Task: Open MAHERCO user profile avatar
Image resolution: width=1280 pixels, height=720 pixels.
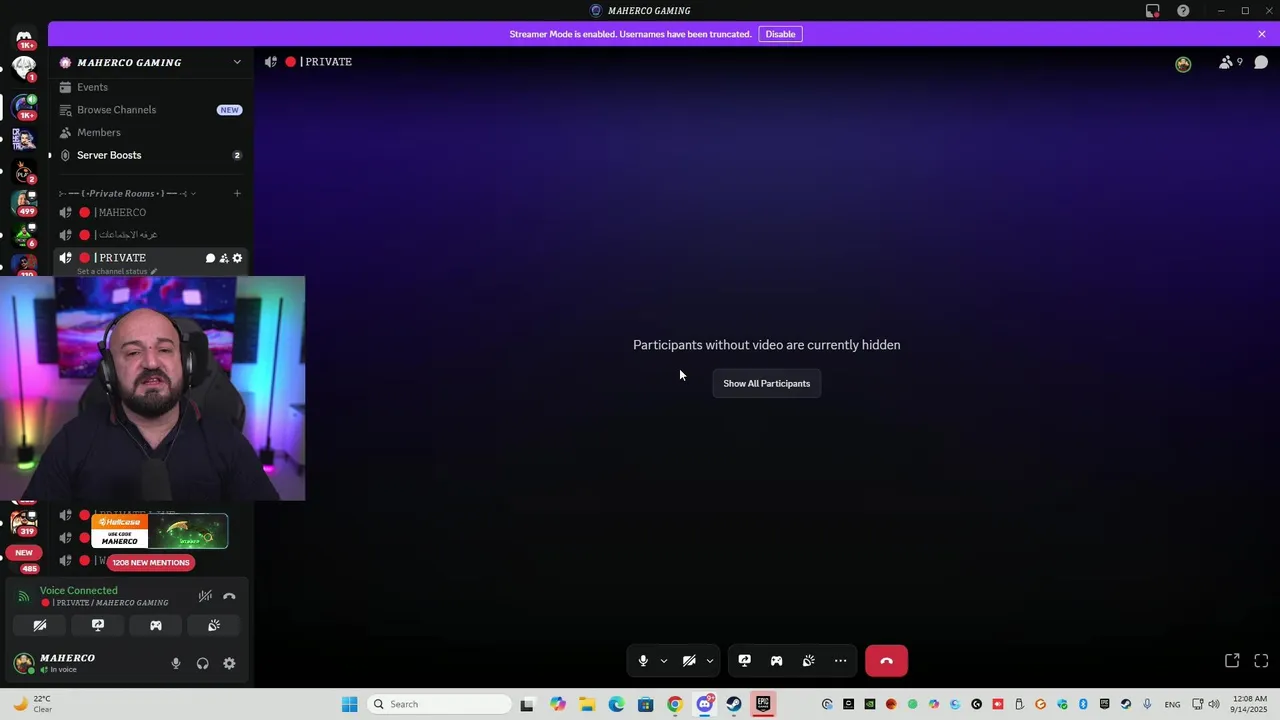Action: (x=24, y=663)
